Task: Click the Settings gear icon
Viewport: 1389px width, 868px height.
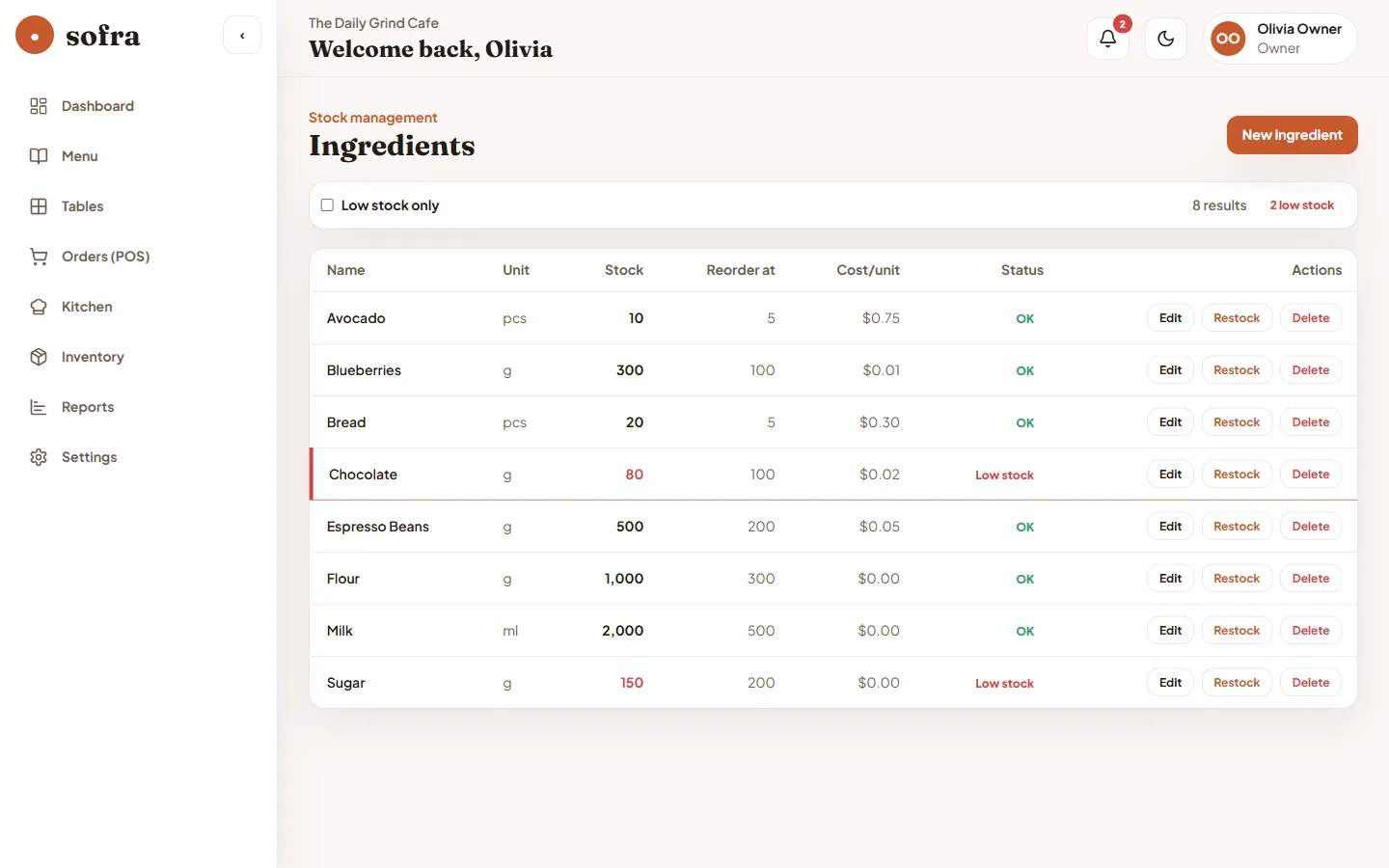Action: [x=39, y=457]
